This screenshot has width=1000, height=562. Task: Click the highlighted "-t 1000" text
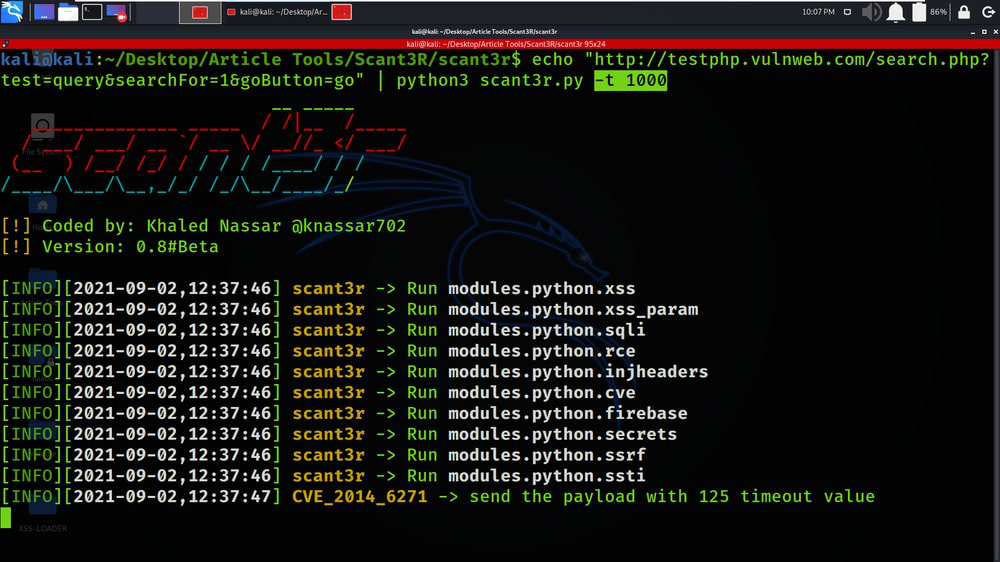[x=630, y=80]
